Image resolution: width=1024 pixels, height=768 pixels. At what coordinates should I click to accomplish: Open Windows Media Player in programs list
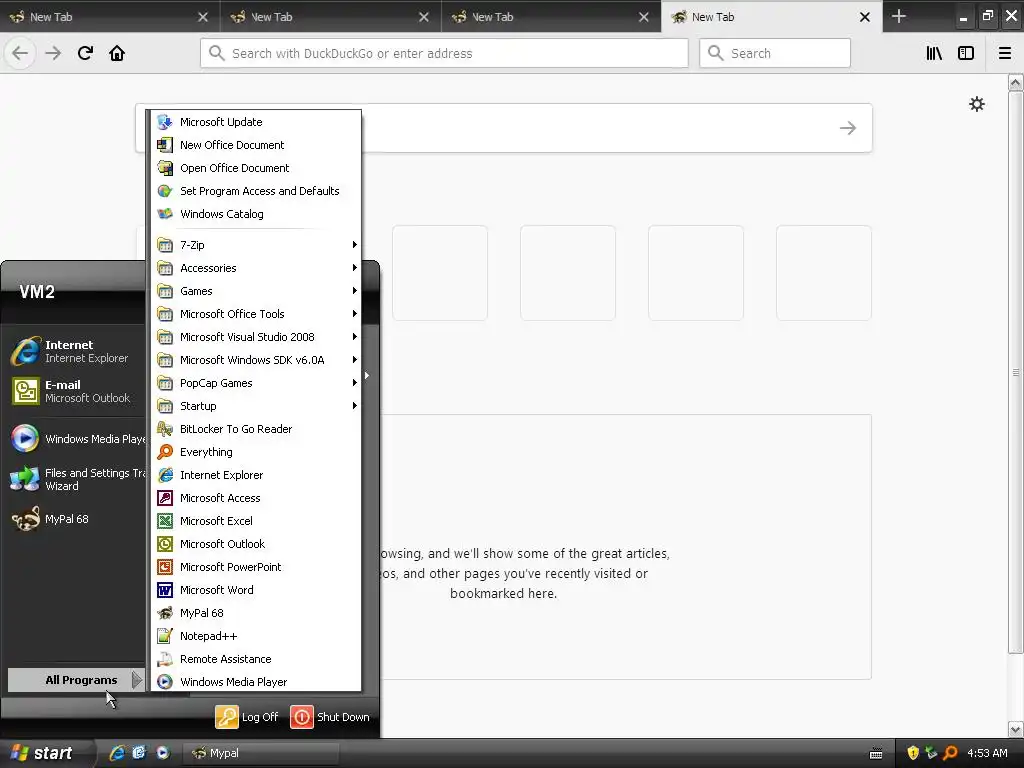click(x=256, y=682)
